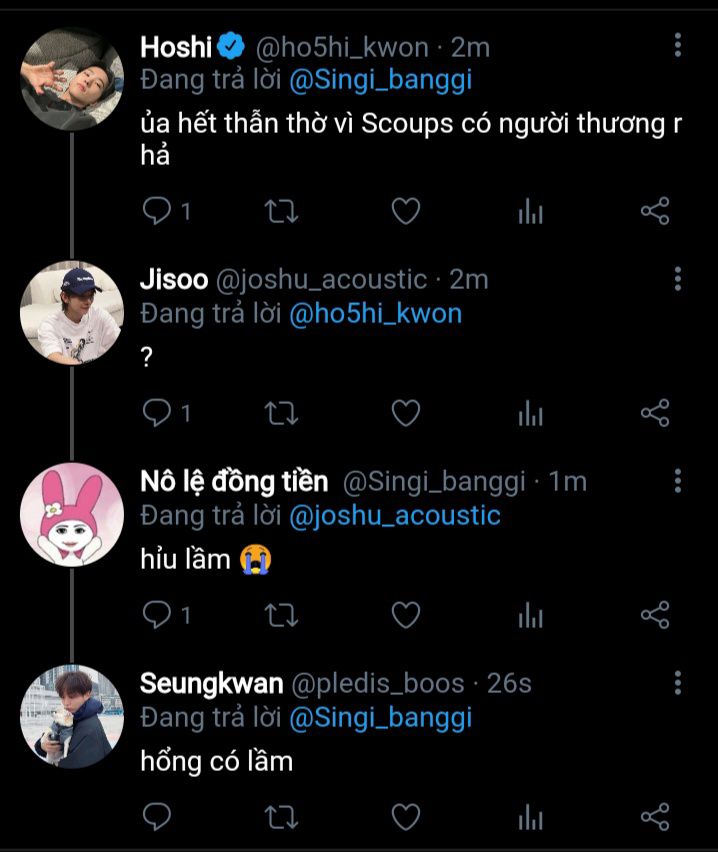Open more options on Seungkwan's tweet

click(x=678, y=683)
